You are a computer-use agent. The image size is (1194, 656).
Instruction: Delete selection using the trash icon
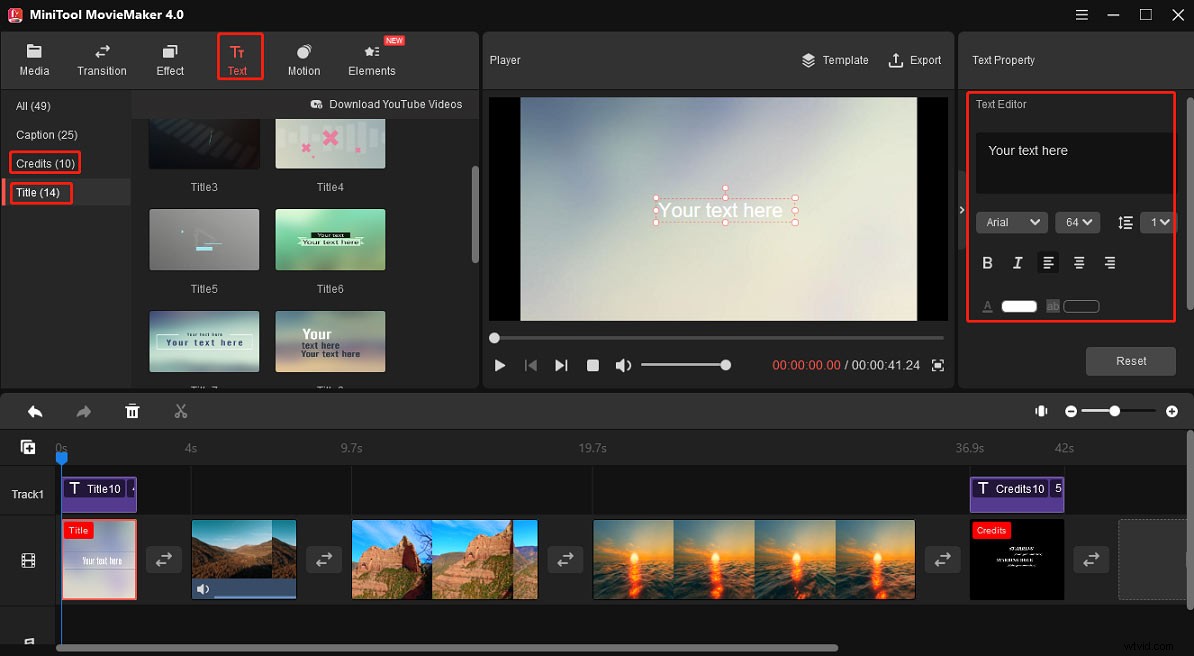131,411
